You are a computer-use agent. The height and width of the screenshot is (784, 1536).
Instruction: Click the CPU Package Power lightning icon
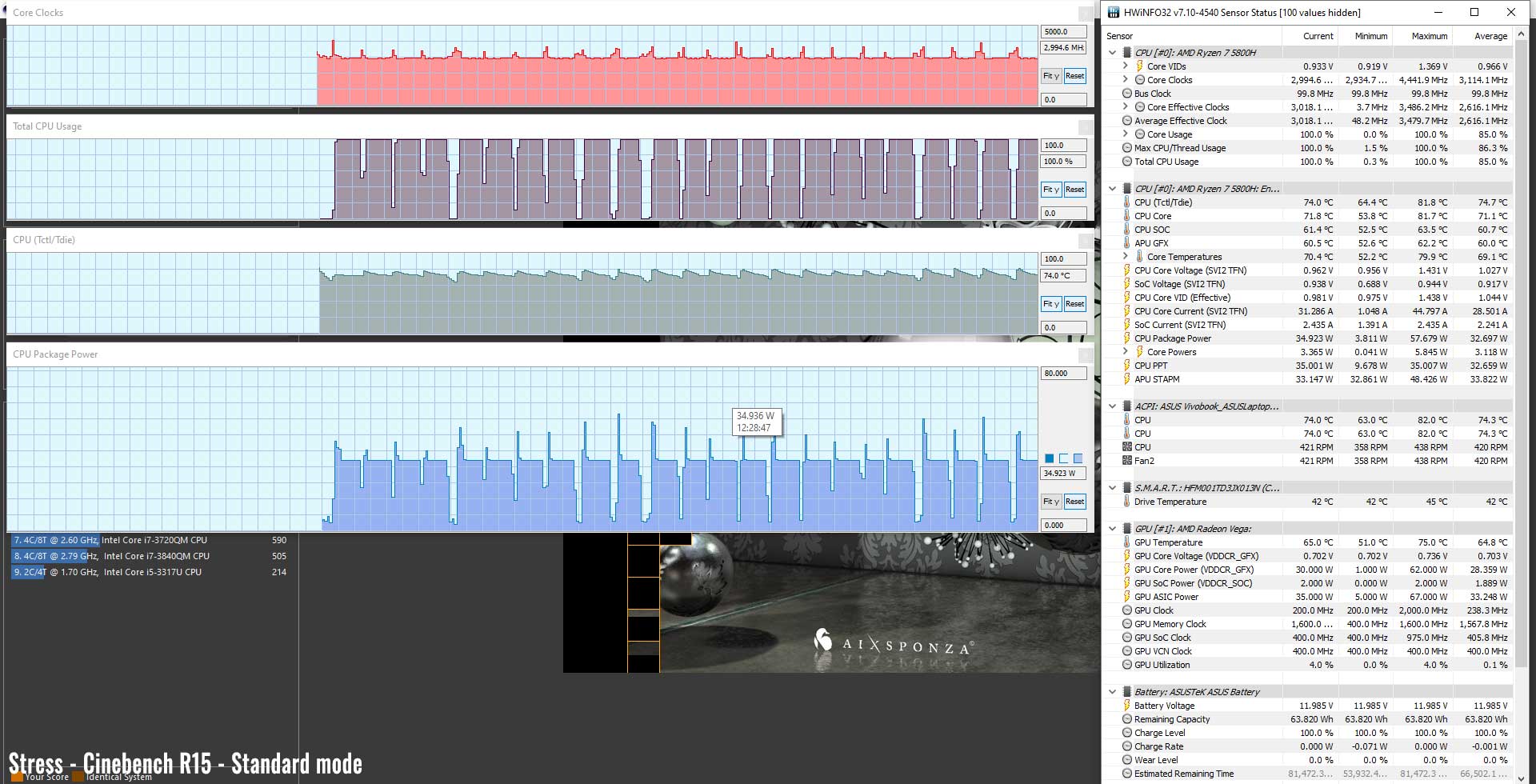(1127, 338)
